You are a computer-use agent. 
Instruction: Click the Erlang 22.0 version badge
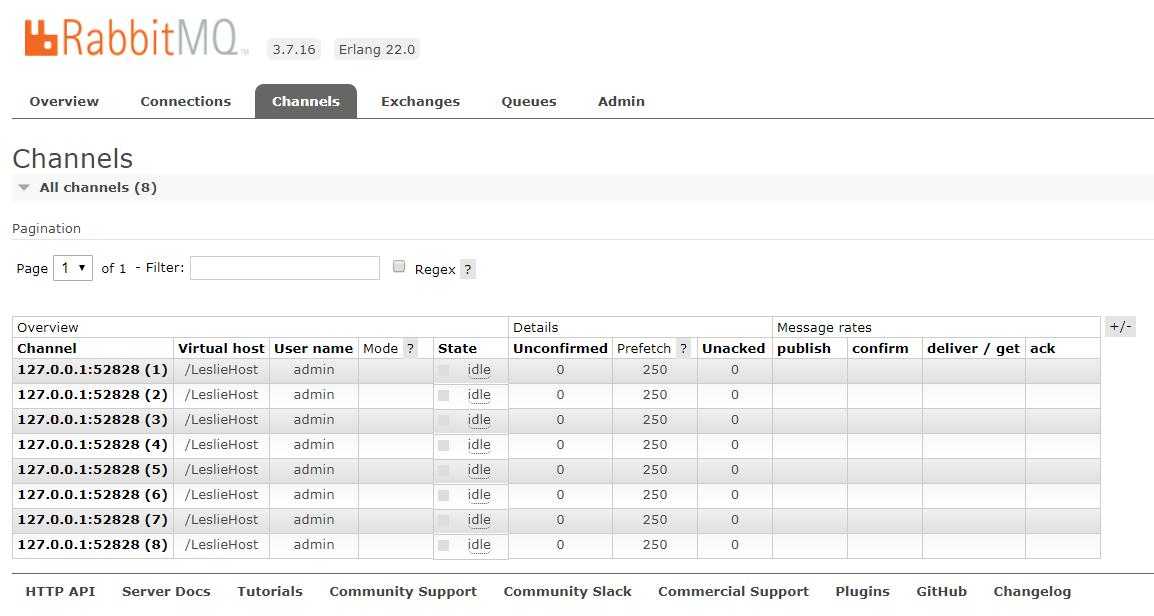(377, 49)
